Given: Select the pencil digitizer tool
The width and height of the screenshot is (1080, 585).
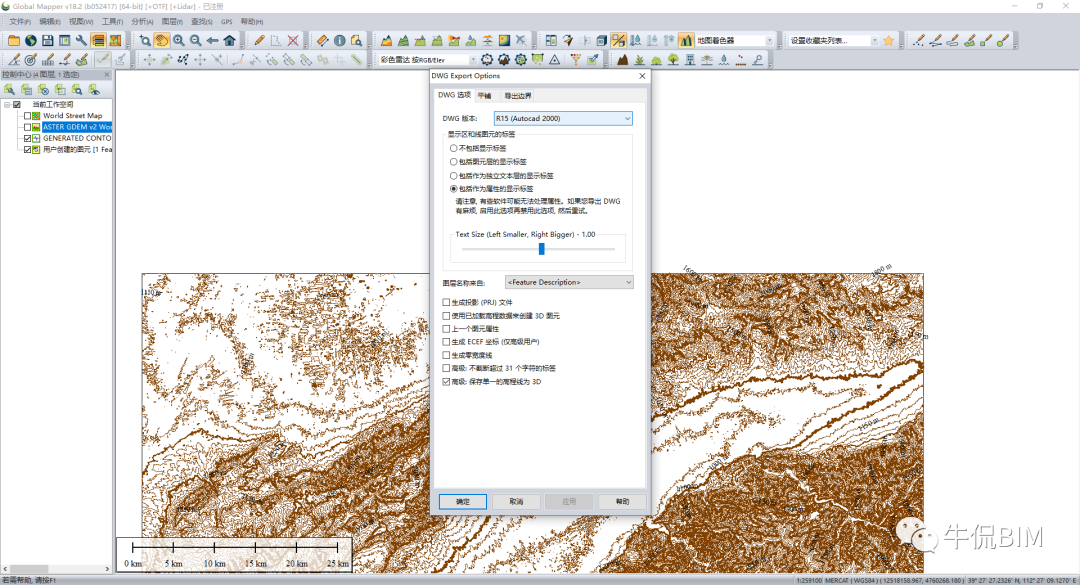Looking at the screenshot, I should tap(259, 41).
